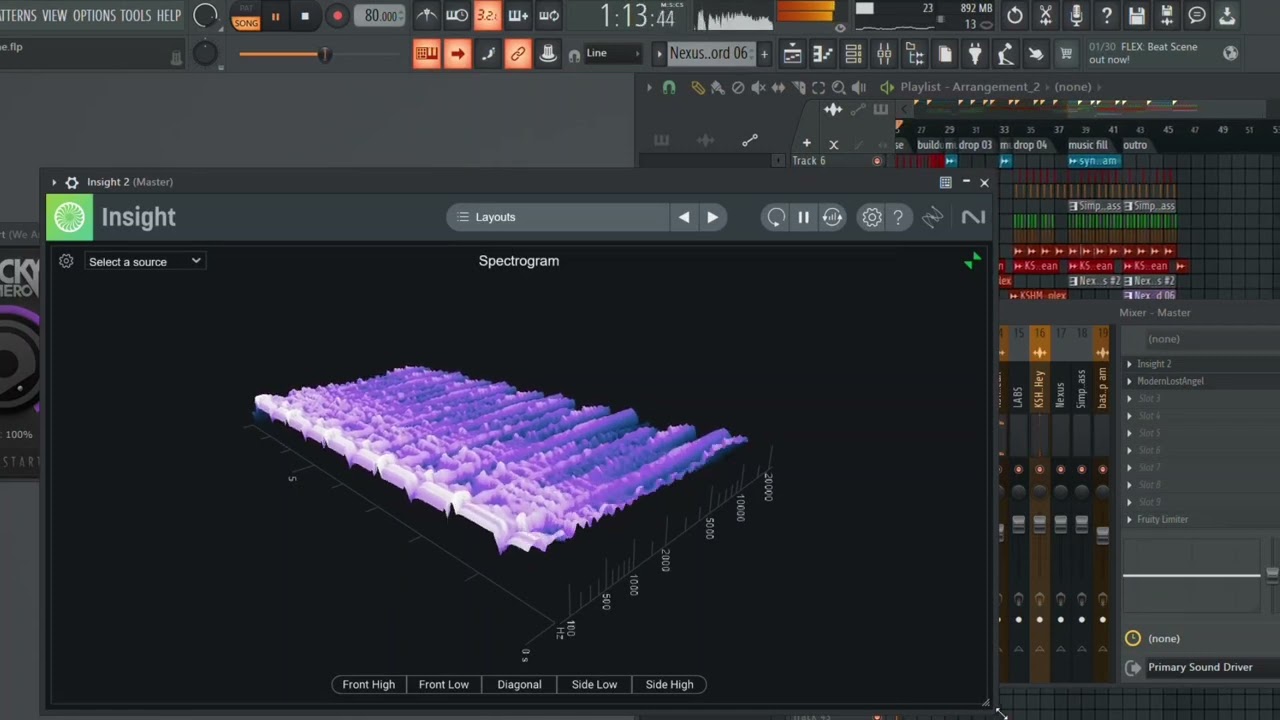Toggle the 3-2-1 countdown before recording

pyautogui.click(x=487, y=15)
